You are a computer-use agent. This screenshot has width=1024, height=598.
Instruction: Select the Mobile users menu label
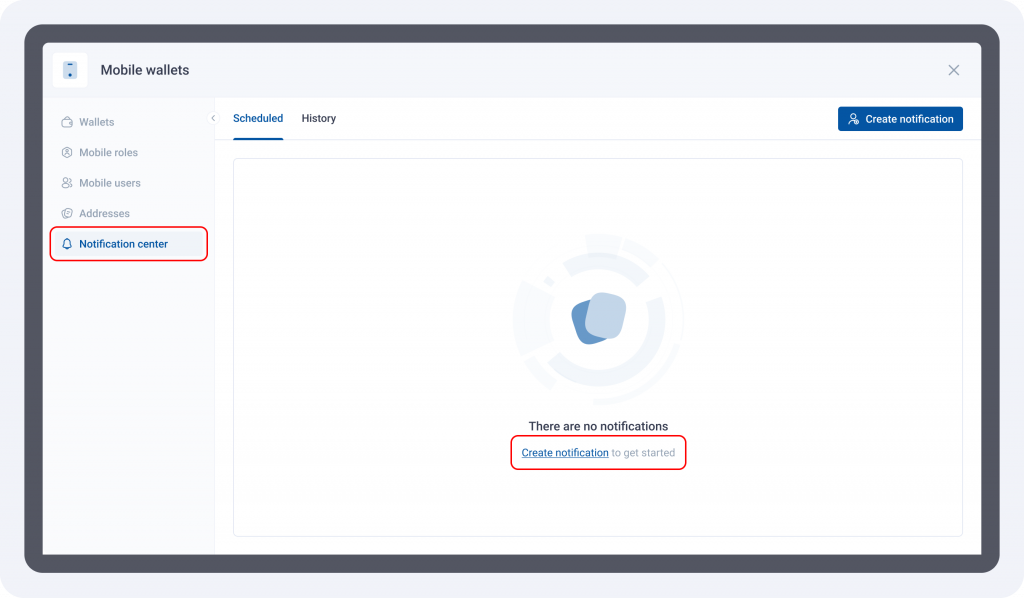pos(110,183)
